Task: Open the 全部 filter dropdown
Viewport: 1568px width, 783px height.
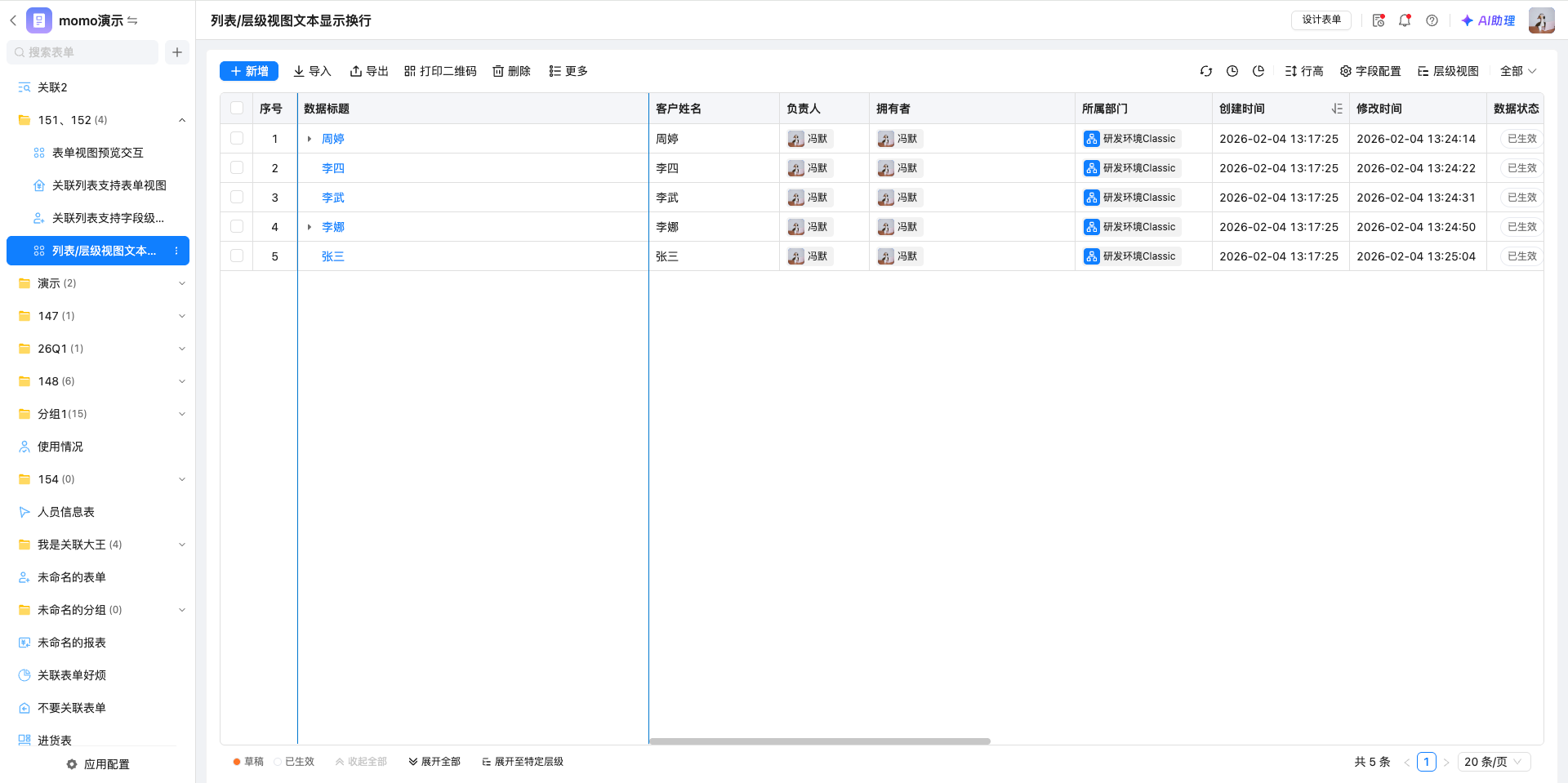Action: (1518, 71)
